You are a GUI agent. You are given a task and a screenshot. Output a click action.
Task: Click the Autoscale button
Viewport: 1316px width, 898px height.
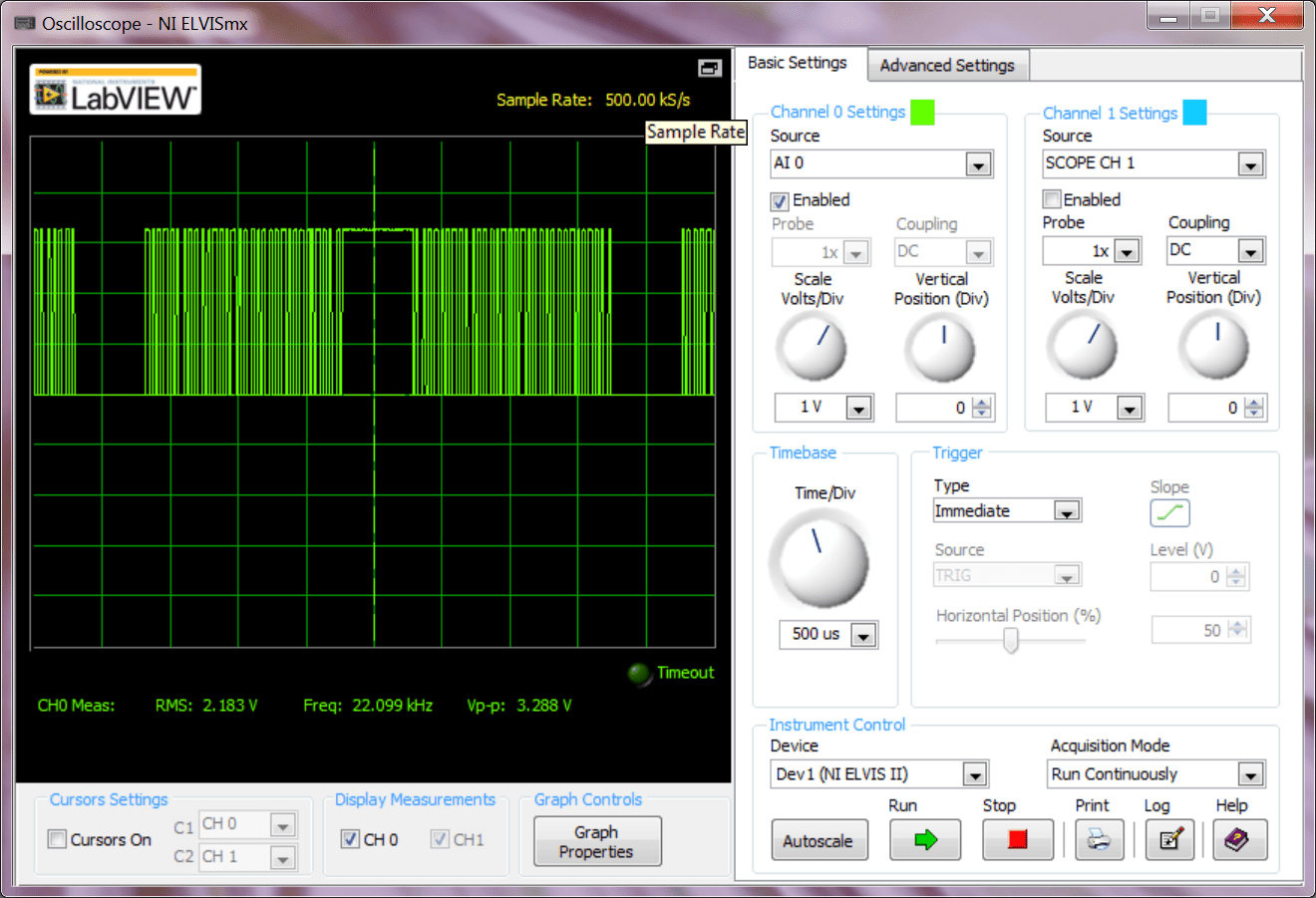pos(819,840)
